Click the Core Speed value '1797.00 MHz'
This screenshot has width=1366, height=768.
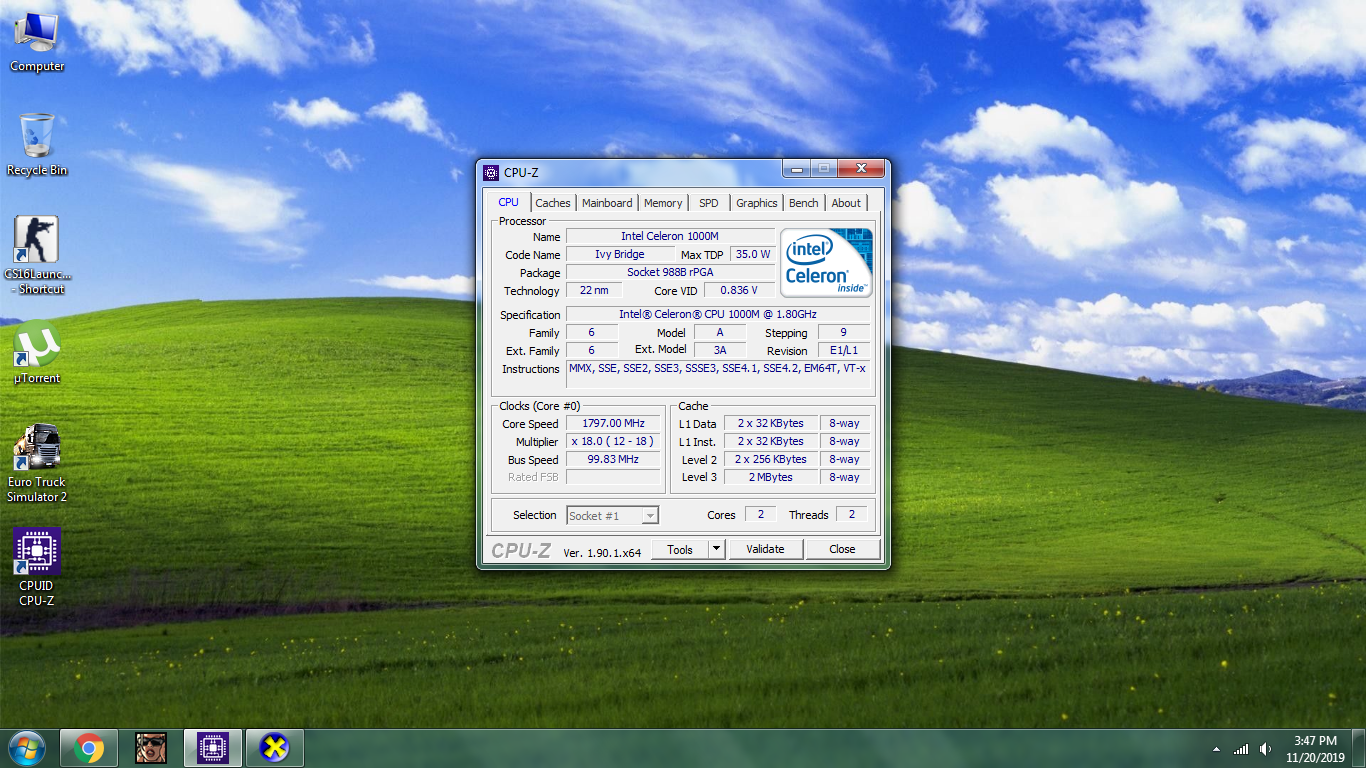(x=613, y=423)
